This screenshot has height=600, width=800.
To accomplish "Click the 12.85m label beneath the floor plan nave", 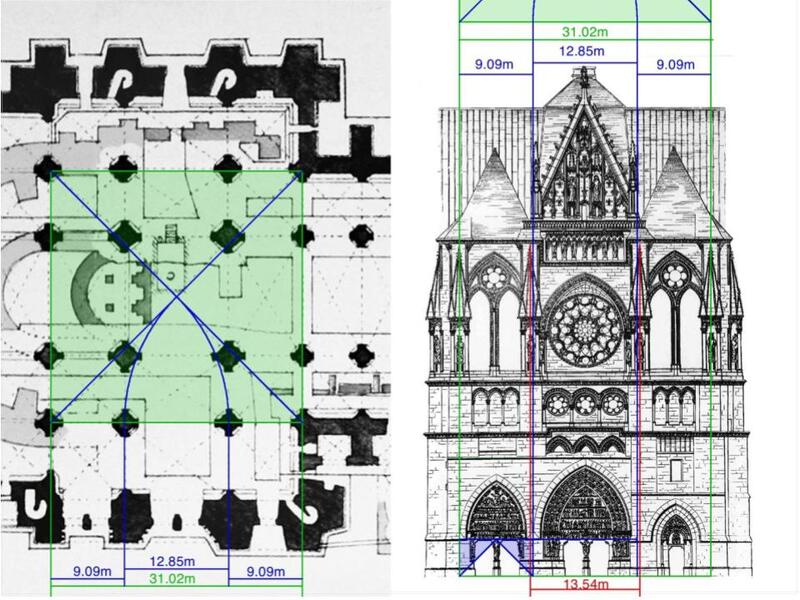I will click(172, 562).
